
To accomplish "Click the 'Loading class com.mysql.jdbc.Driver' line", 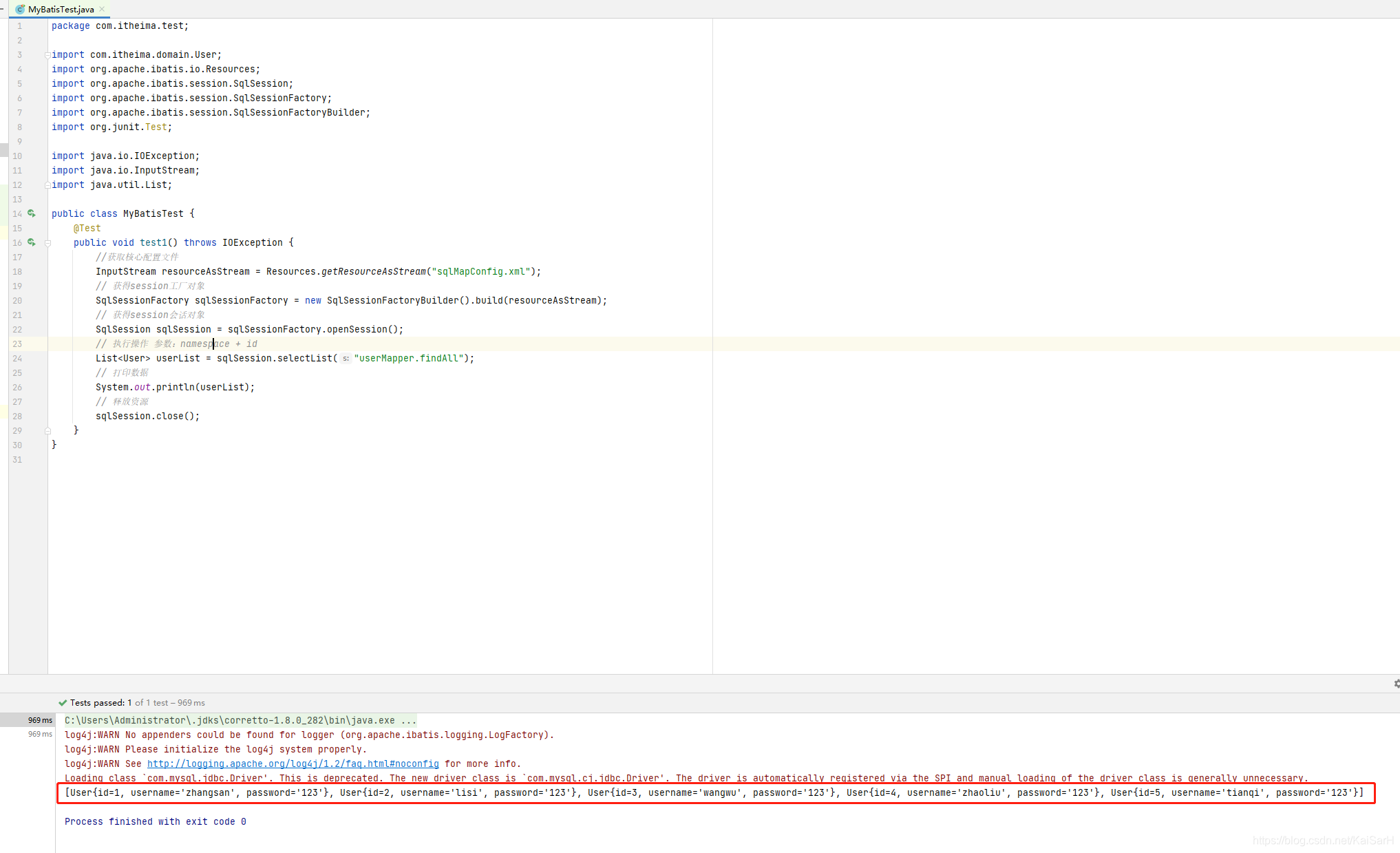I will (x=686, y=778).
